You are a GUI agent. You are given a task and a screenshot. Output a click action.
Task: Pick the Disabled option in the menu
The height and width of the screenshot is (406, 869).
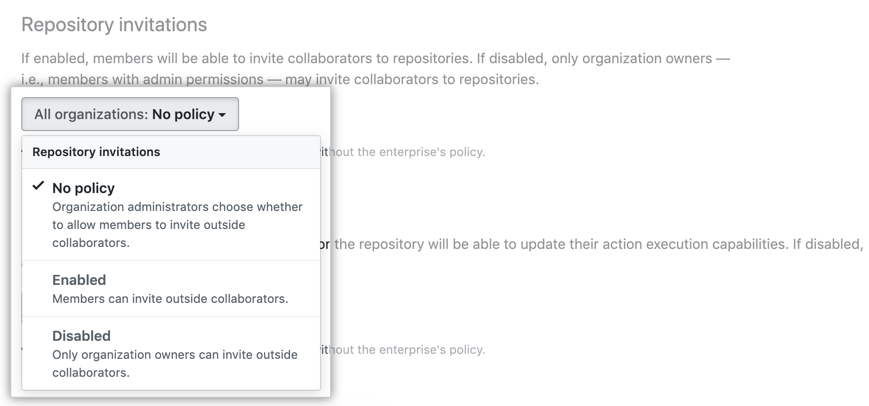point(81,336)
